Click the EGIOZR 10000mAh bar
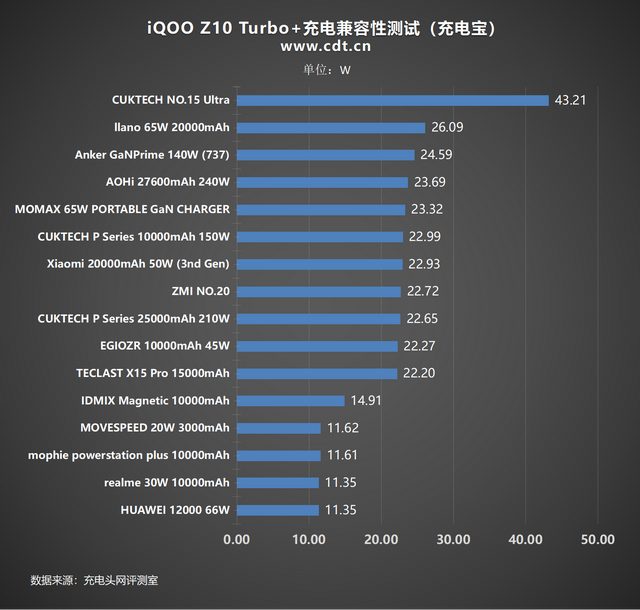The width and height of the screenshot is (640, 610). [317, 347]
